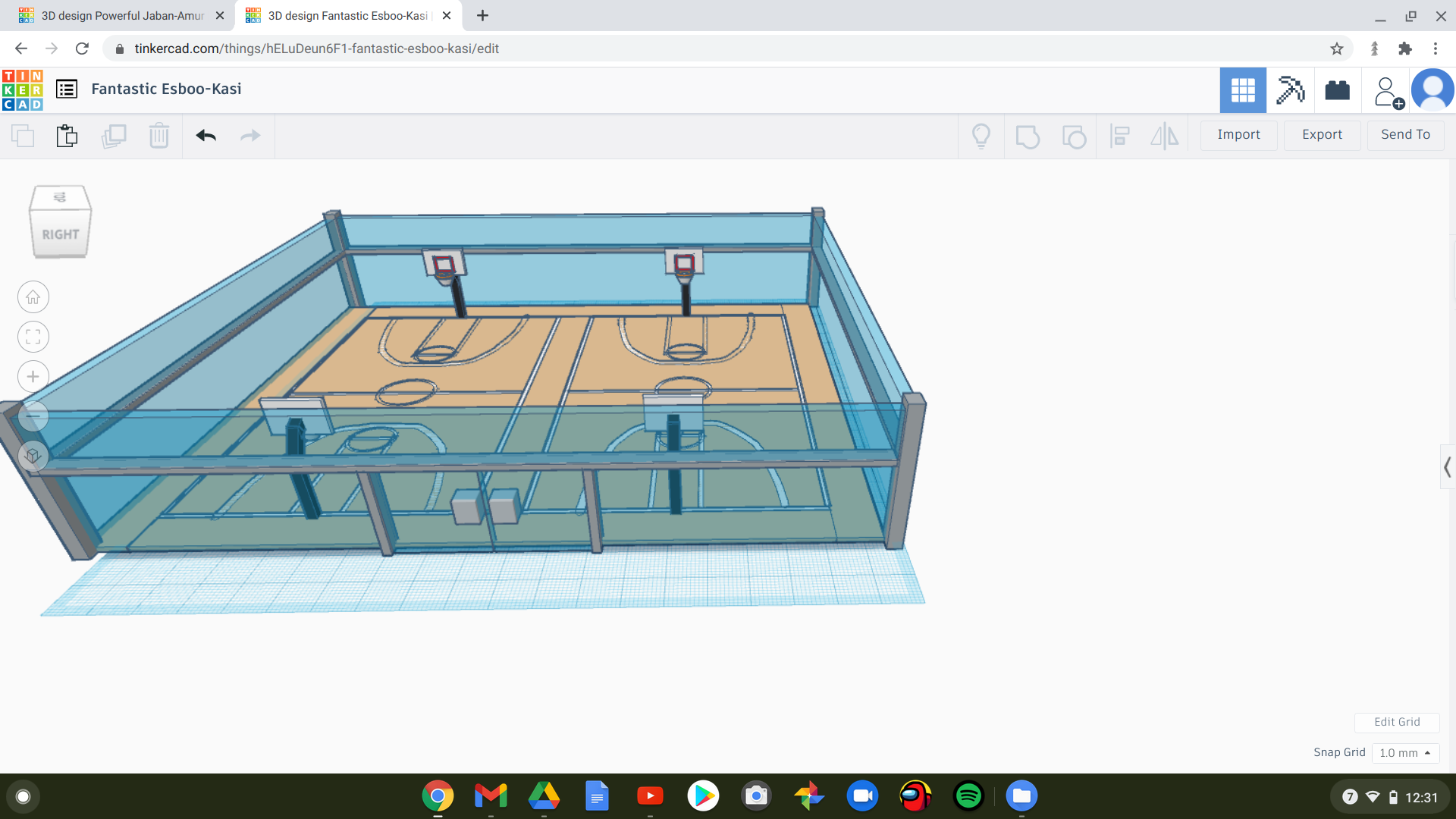
Task: Open YouTube from the shelf
Action: 650,796
